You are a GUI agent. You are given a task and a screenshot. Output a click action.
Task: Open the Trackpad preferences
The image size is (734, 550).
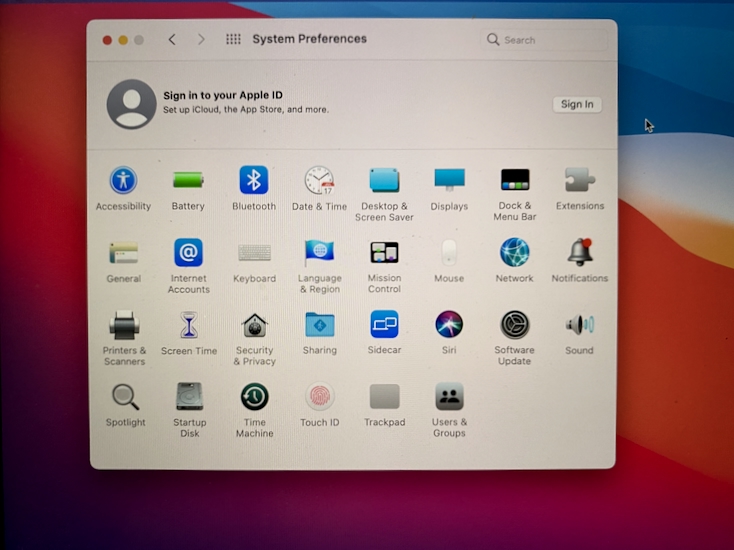coord(384,397)
